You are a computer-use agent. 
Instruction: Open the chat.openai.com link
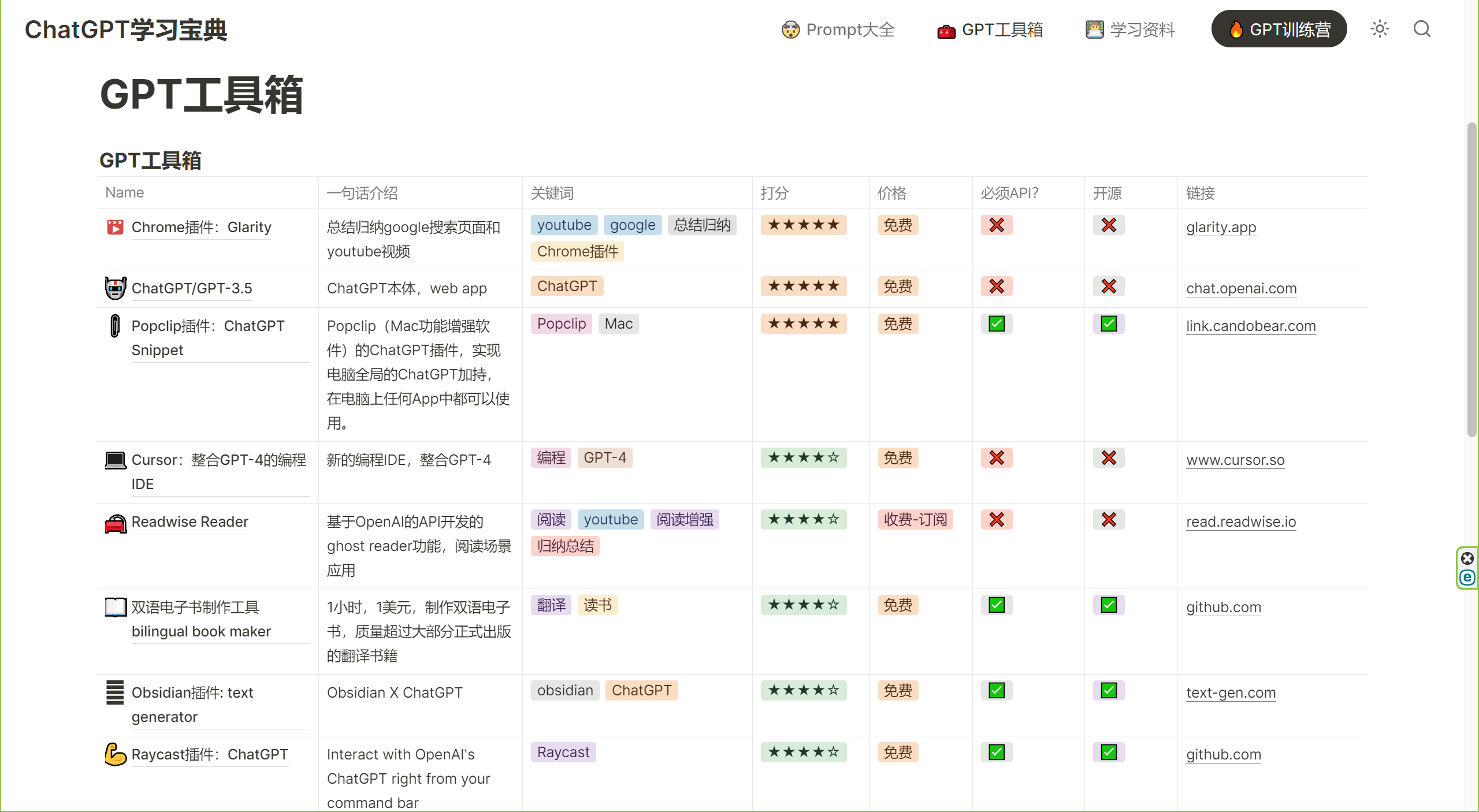(1241, 288)
